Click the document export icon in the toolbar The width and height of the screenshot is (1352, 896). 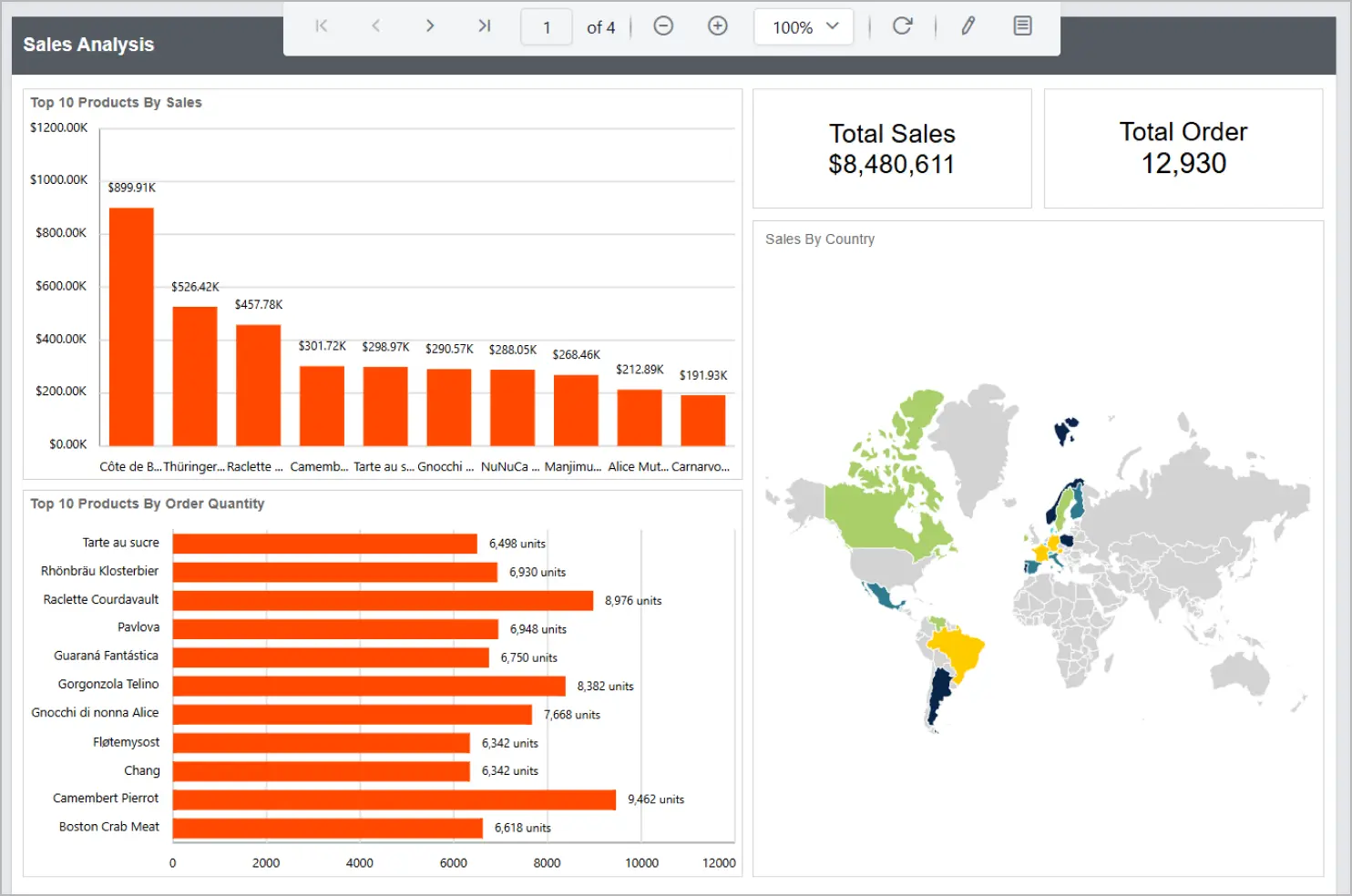[1021, 26]
